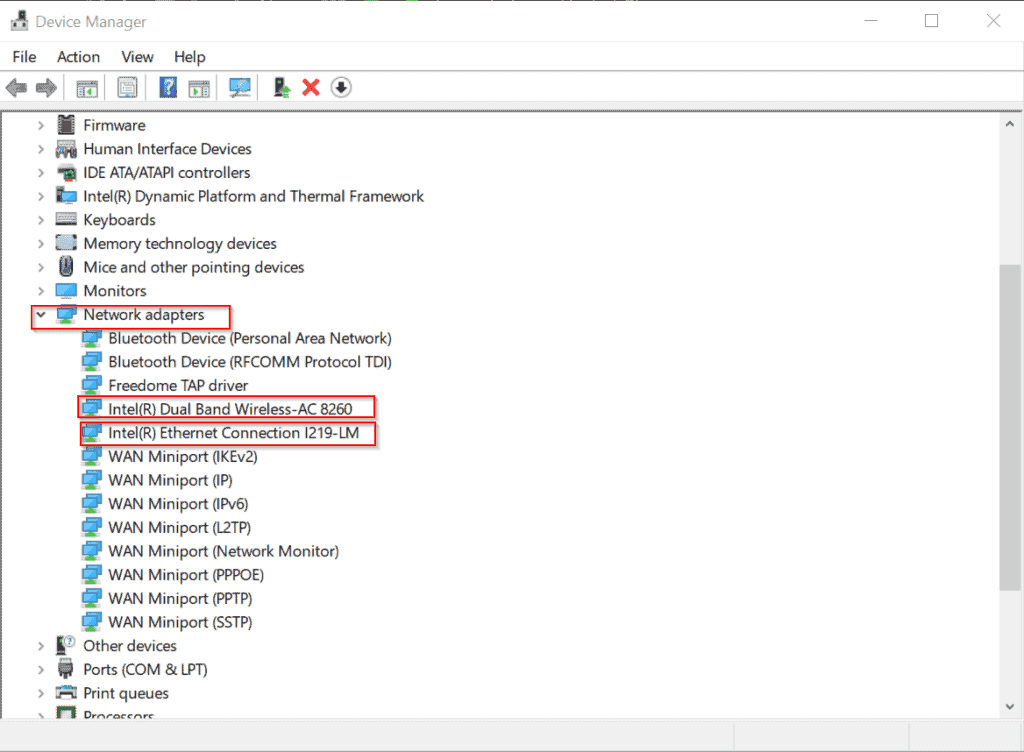Click Freedome TAP driver adapter icon

91,385
